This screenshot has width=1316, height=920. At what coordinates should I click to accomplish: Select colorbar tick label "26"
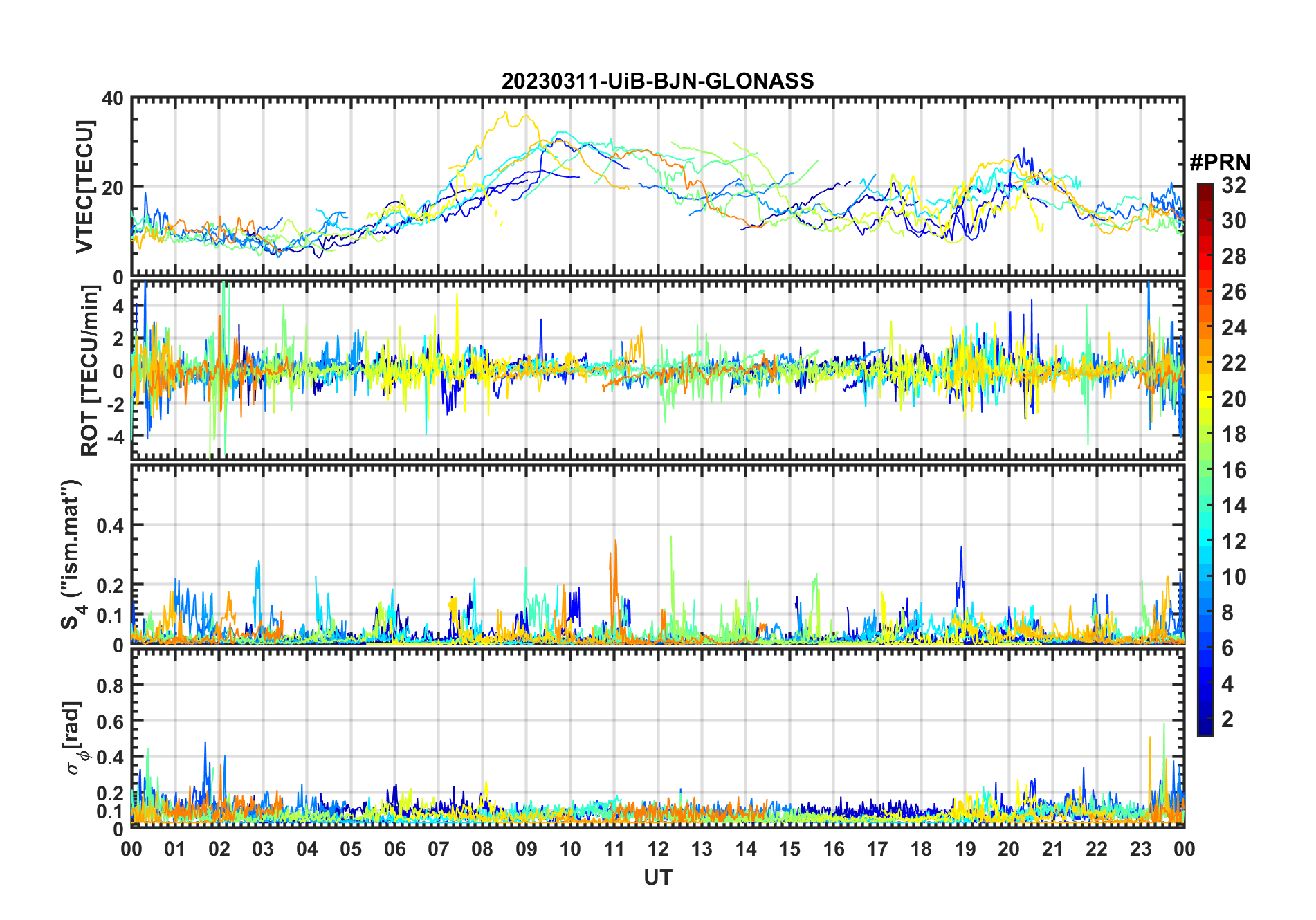(1234, 292)
